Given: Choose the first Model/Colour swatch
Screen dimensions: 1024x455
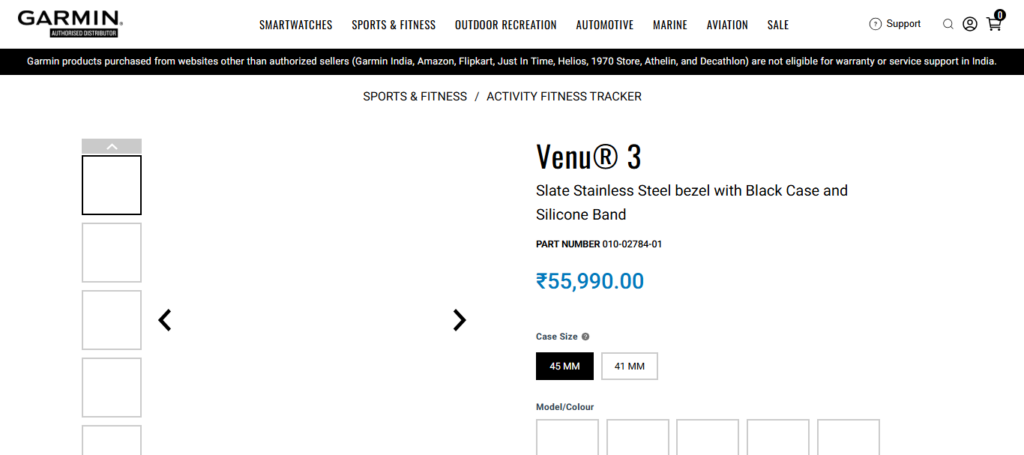Looking at the screenshot, I should pos(567,438).
